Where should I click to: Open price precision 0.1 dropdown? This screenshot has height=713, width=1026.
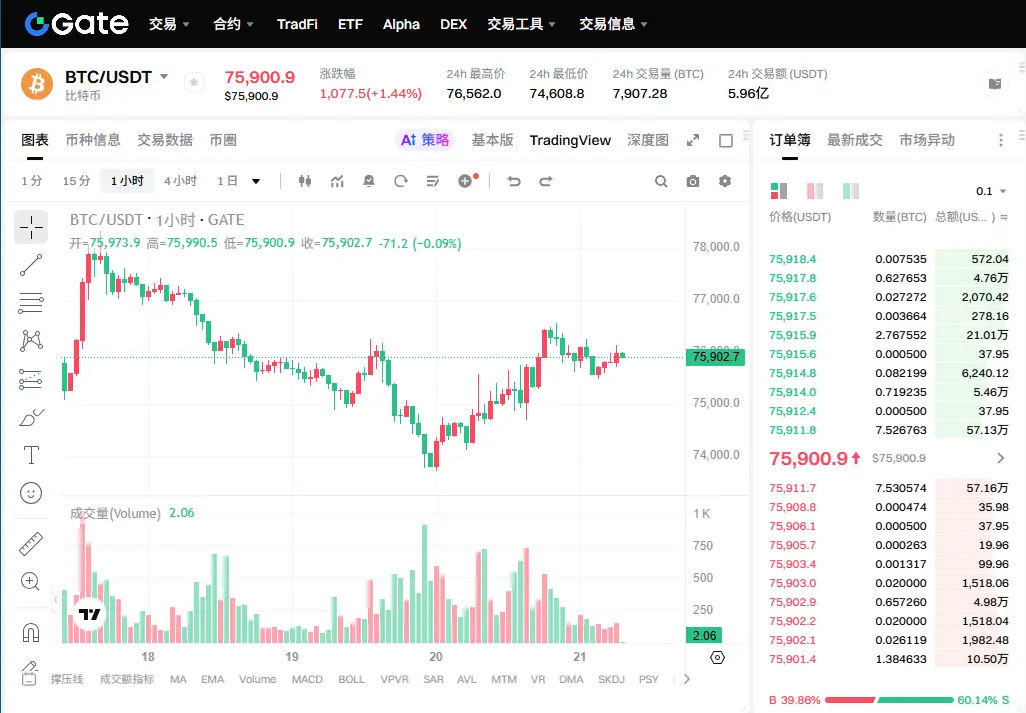[991, 191]
